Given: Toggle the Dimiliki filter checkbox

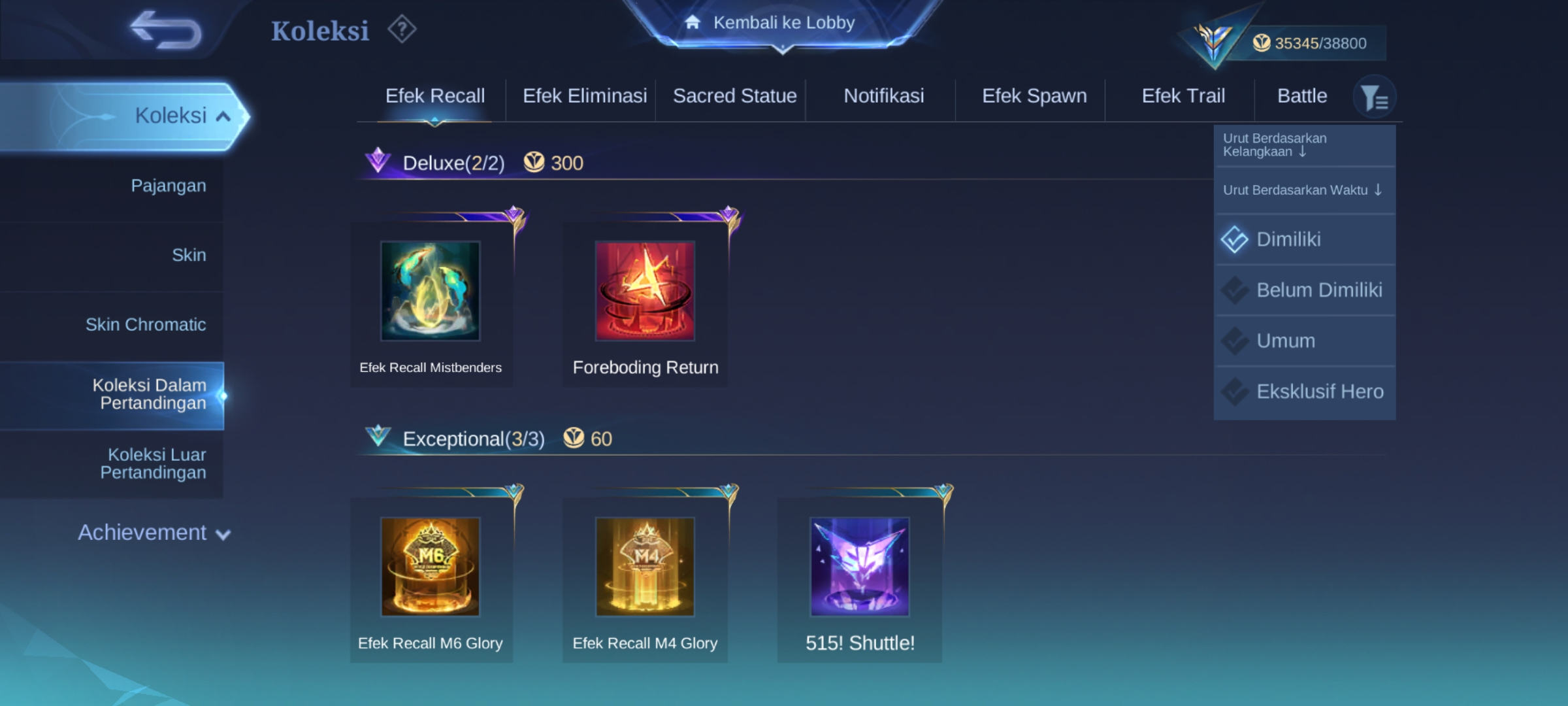Looking at the screenshot, I should (x=1235, y=239).
